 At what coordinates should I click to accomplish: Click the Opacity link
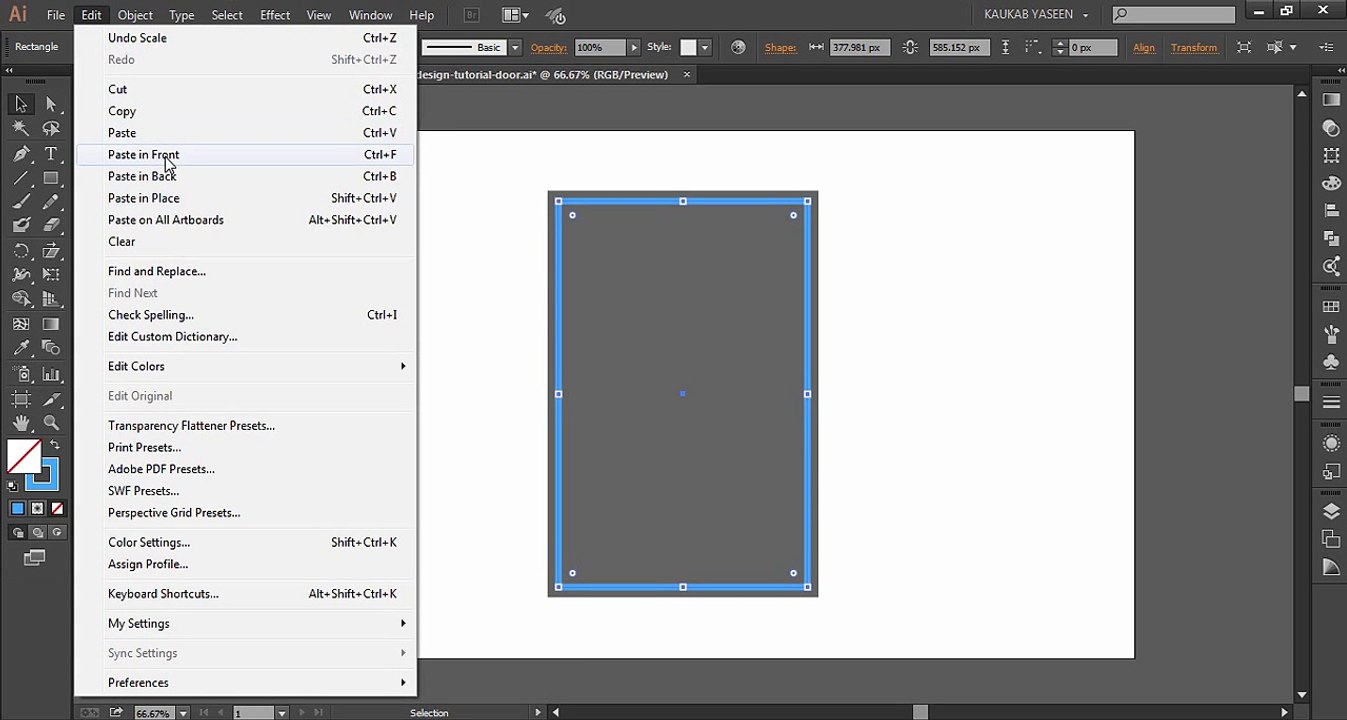coord(549,47)
